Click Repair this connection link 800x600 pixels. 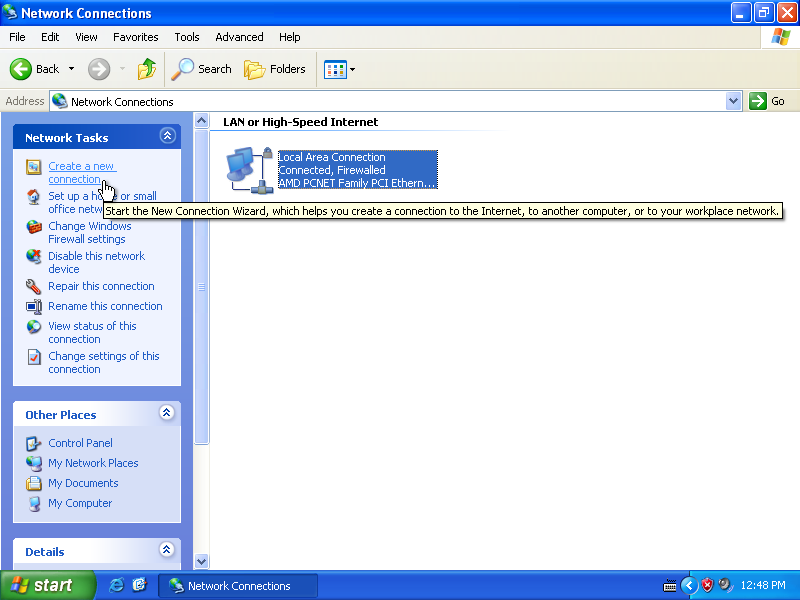pyautogui.click(x=101, y=286)
